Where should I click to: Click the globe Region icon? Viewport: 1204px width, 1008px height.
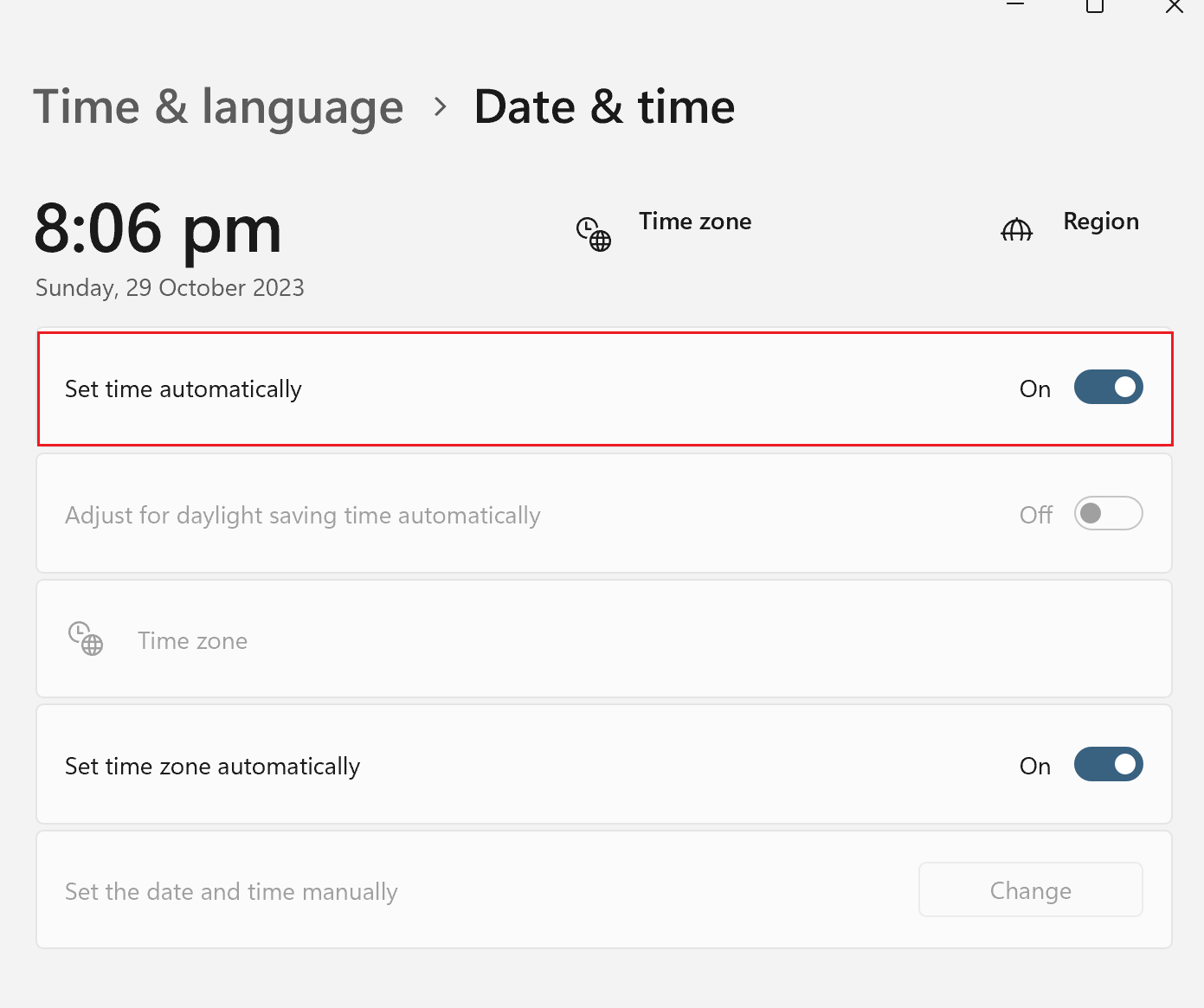pos(1016,230)
